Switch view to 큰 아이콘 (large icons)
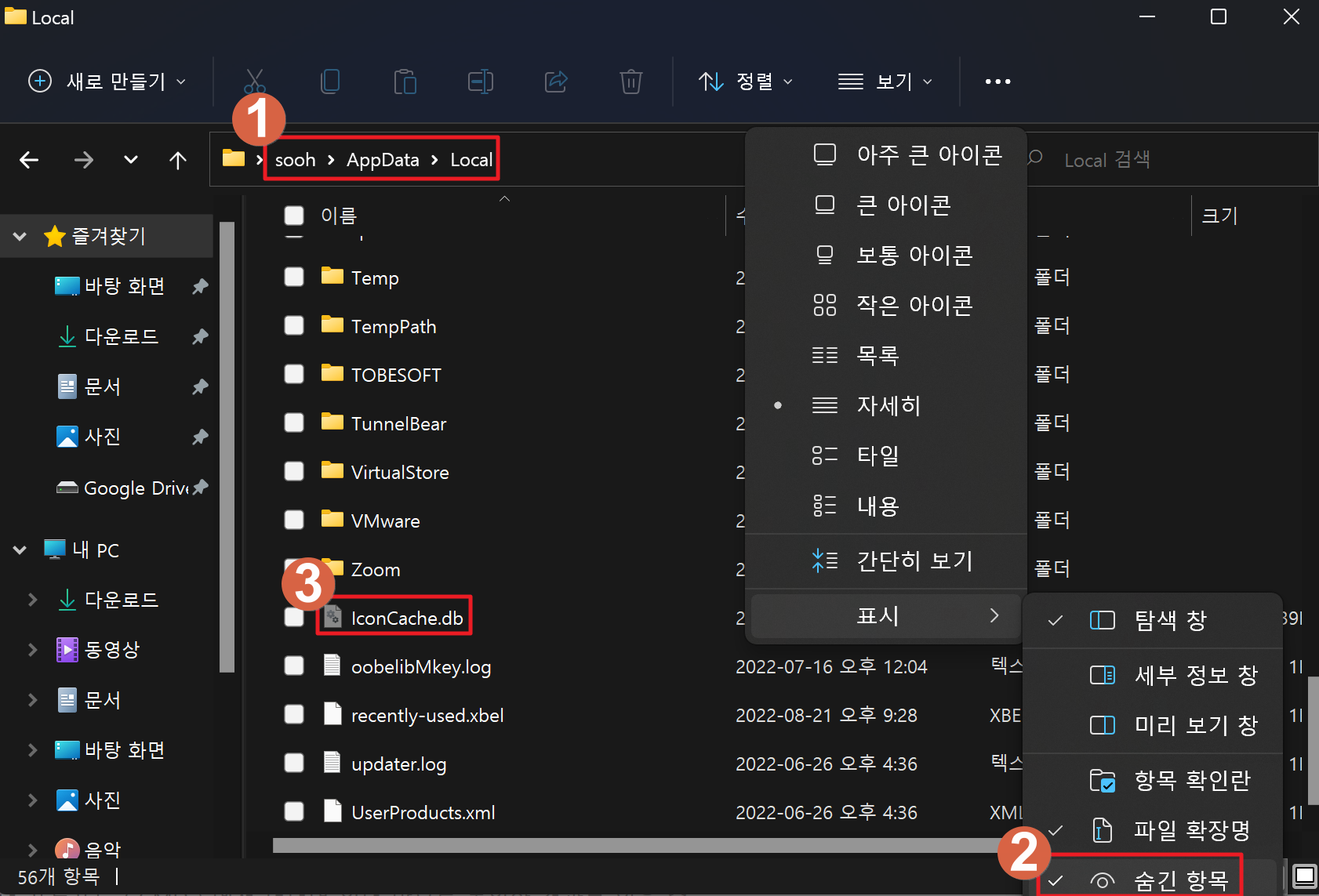 [x=903, y=205]
